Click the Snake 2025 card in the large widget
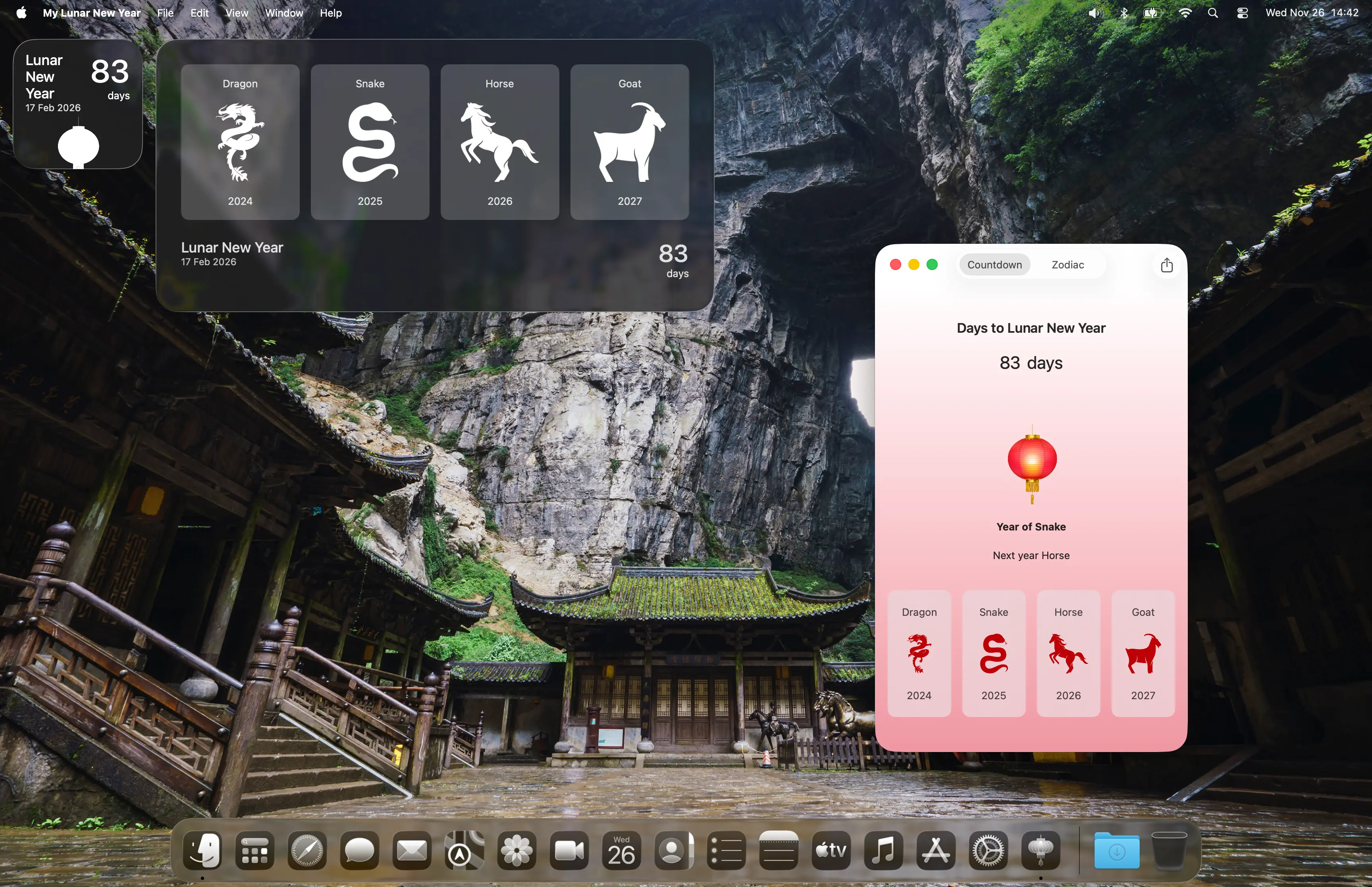The image size is (1372, 887). point(370,142)
